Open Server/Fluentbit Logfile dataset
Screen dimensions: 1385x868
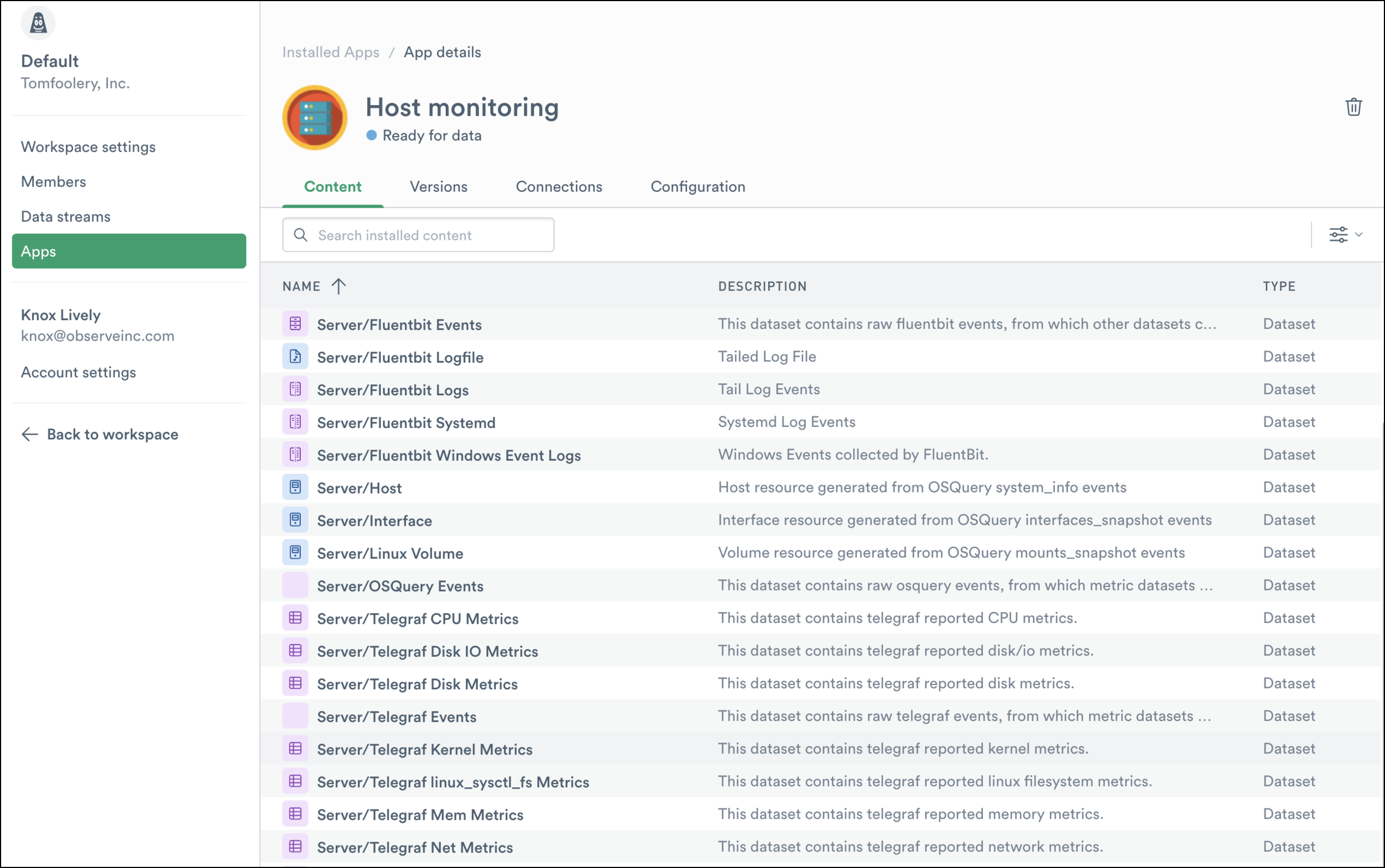[x=400, y=358]
